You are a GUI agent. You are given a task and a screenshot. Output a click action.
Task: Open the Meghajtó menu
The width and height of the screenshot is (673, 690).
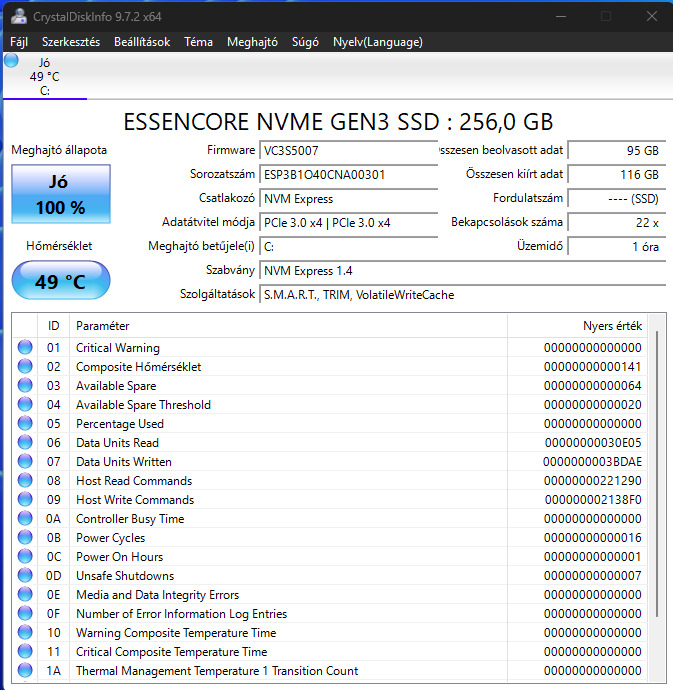pyautogui.click(x=252, y=42)
